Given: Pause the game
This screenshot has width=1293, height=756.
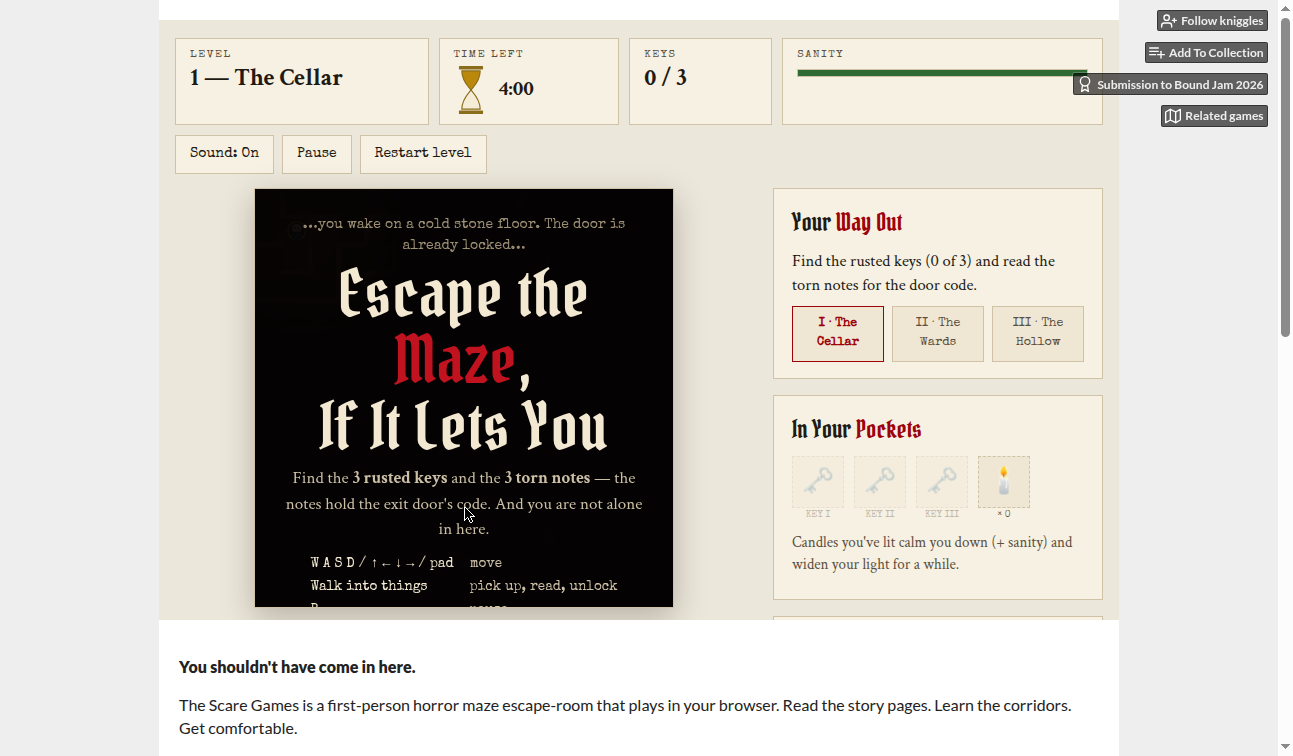Looking at the screenshot, I should (x=317, y=154).
